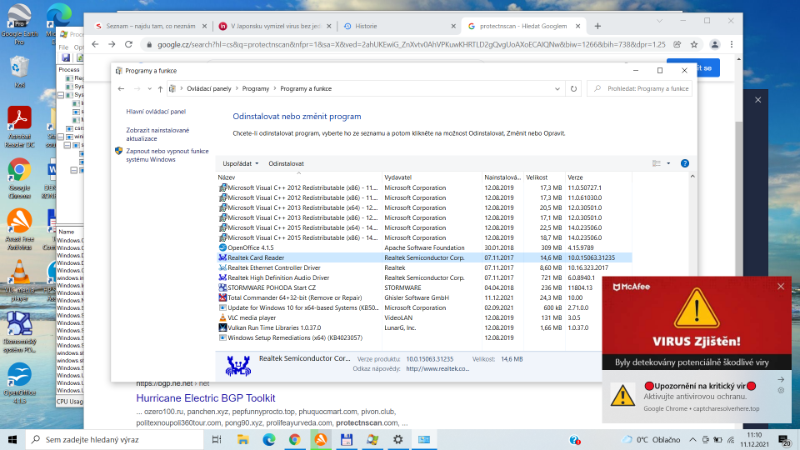Open the notification center icon
The height and width of the screenshot is (450, 800).
784,439
